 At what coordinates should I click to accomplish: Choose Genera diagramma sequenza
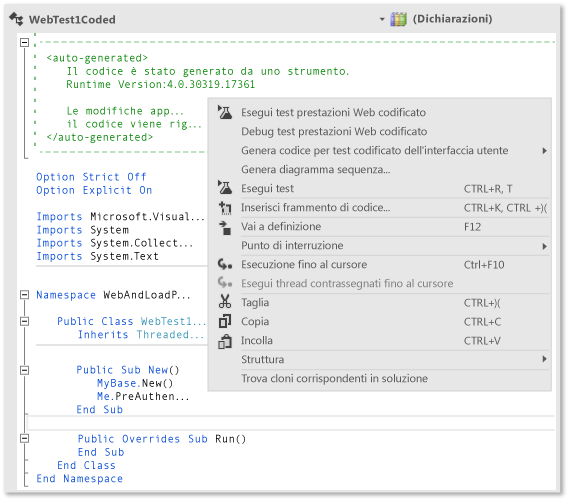[316, 169]
